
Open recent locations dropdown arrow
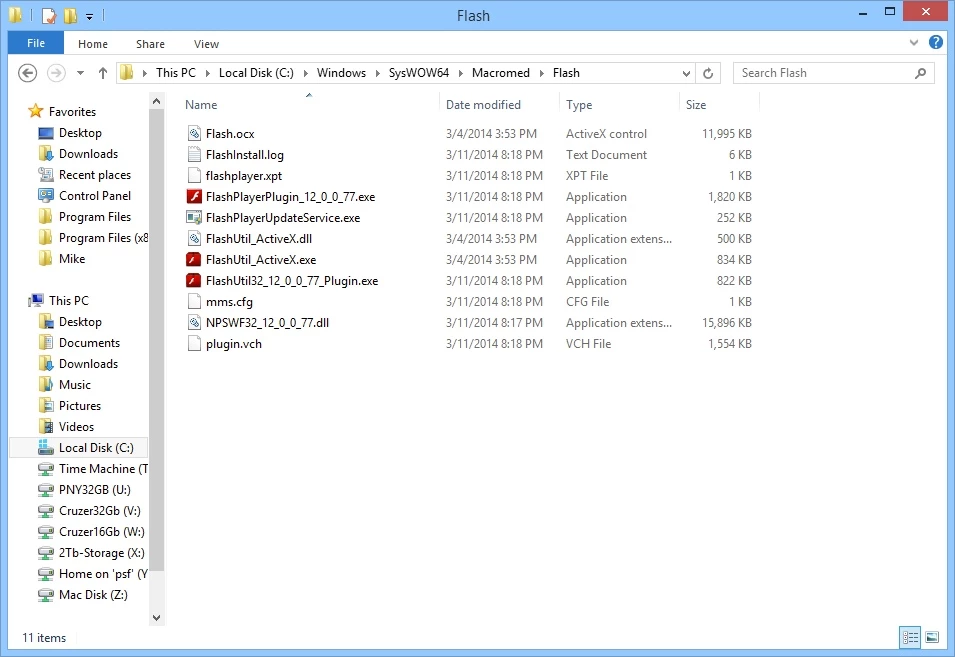pos(80,73)
